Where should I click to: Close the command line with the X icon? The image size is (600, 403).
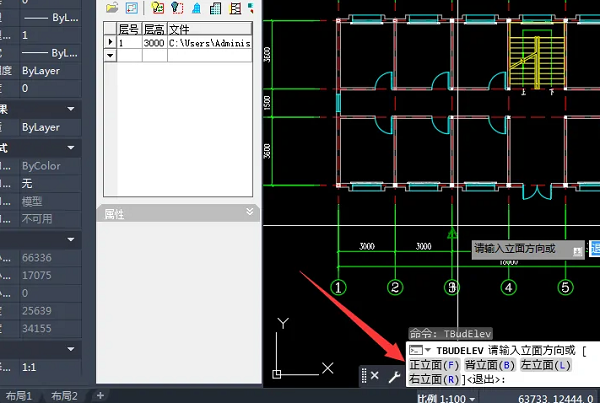[375, 376]
